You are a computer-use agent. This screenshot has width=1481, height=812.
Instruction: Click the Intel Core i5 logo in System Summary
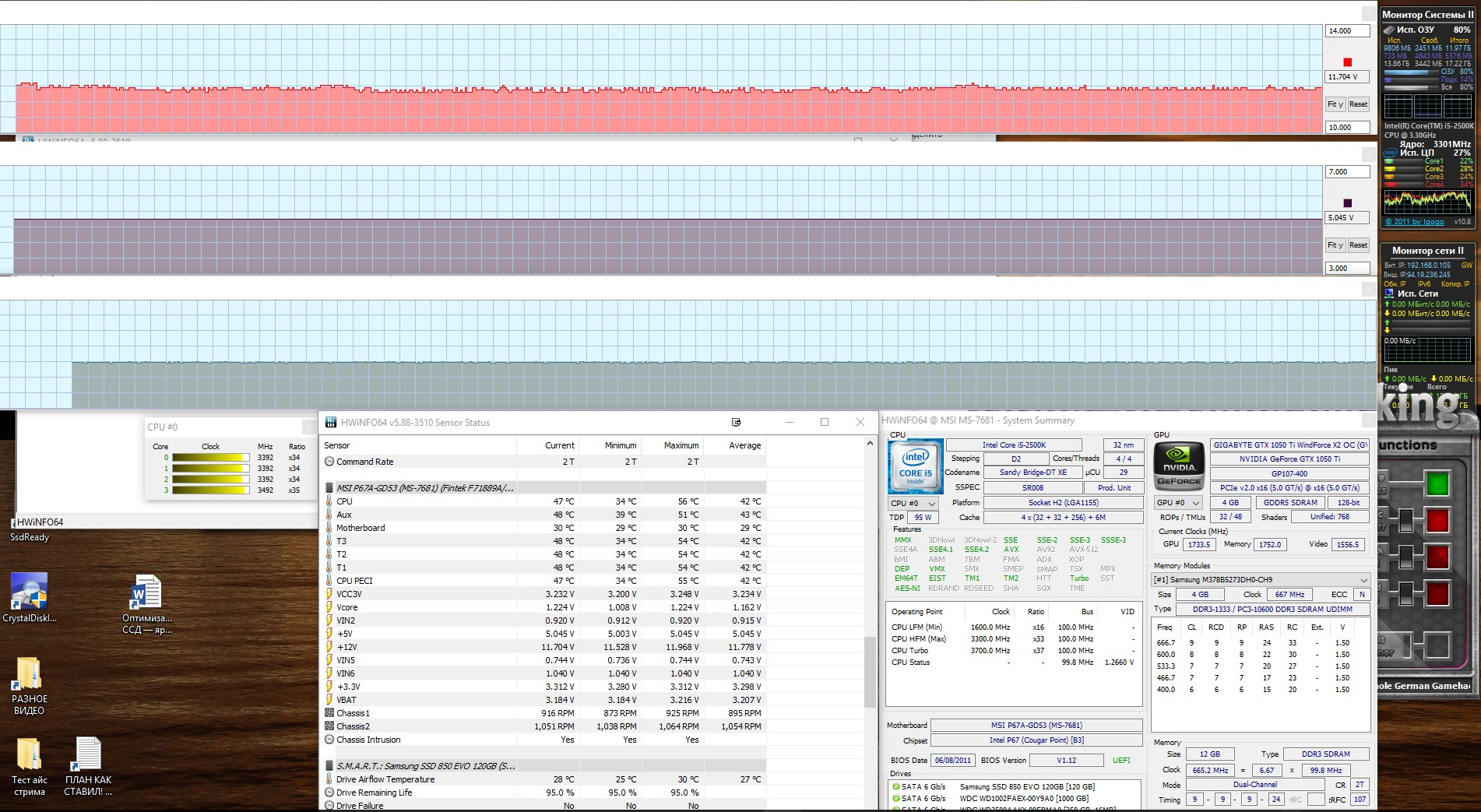[x=915, y=467]
